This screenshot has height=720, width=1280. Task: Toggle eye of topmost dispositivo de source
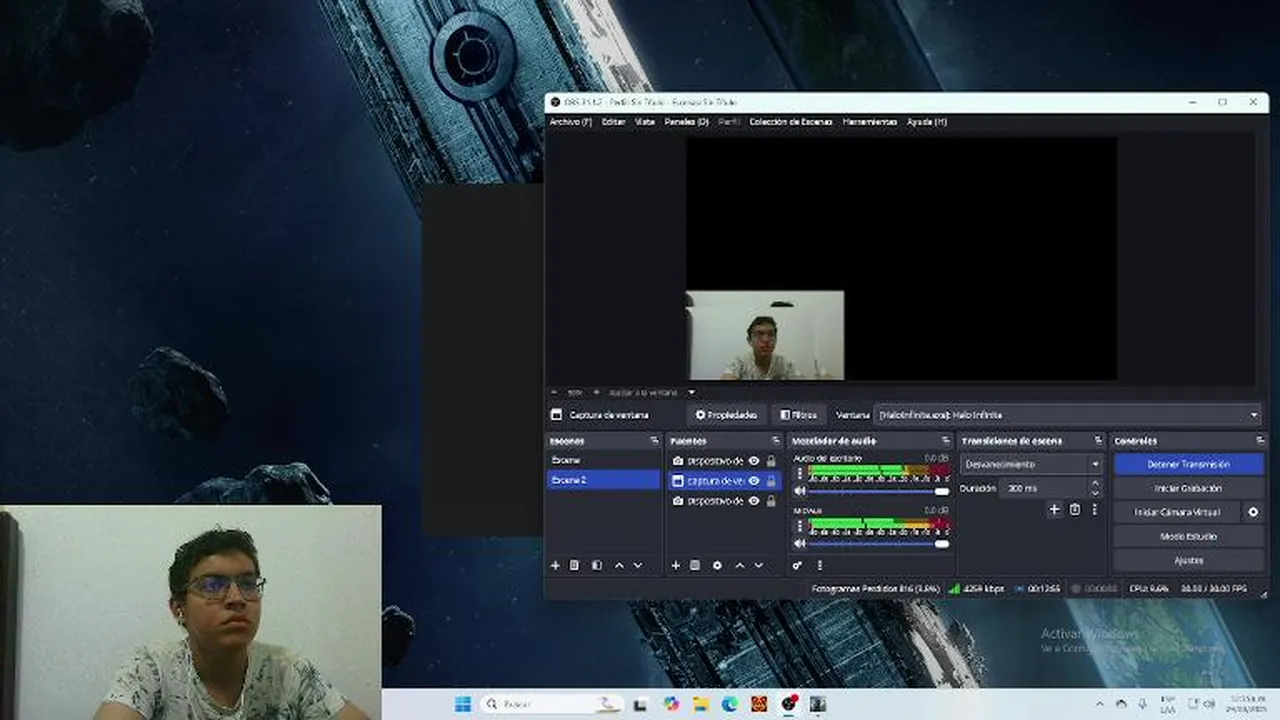pos(754,461)
